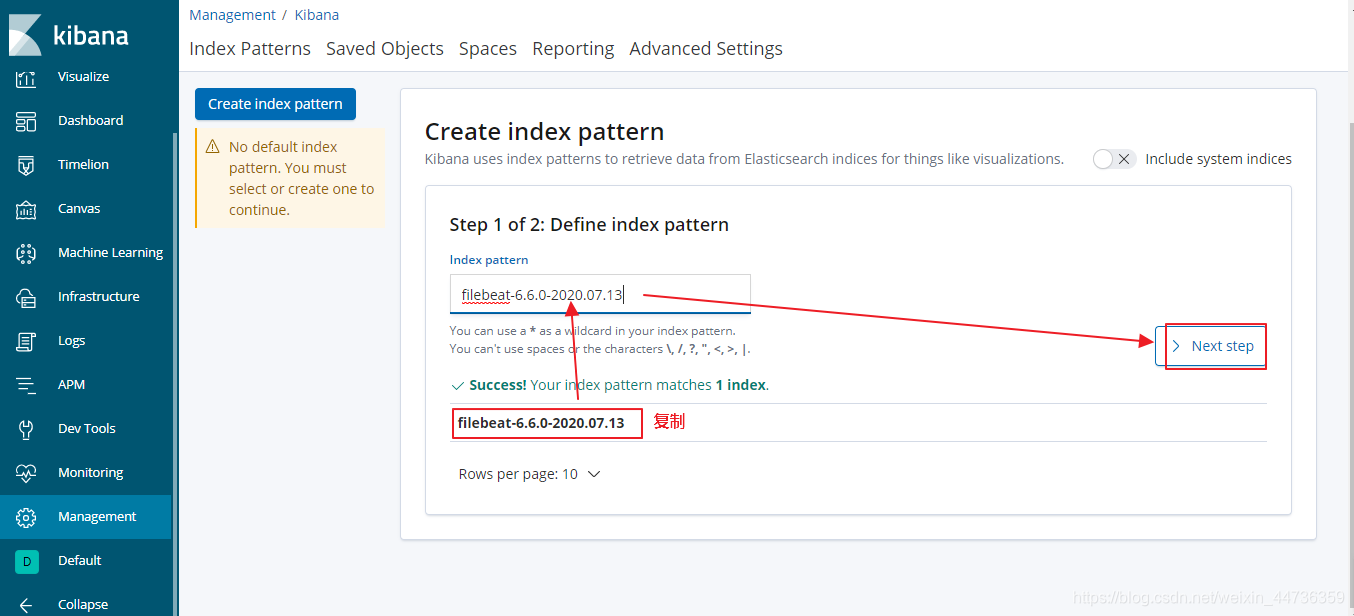Select the APM label in the sidebar

[72, 385]
